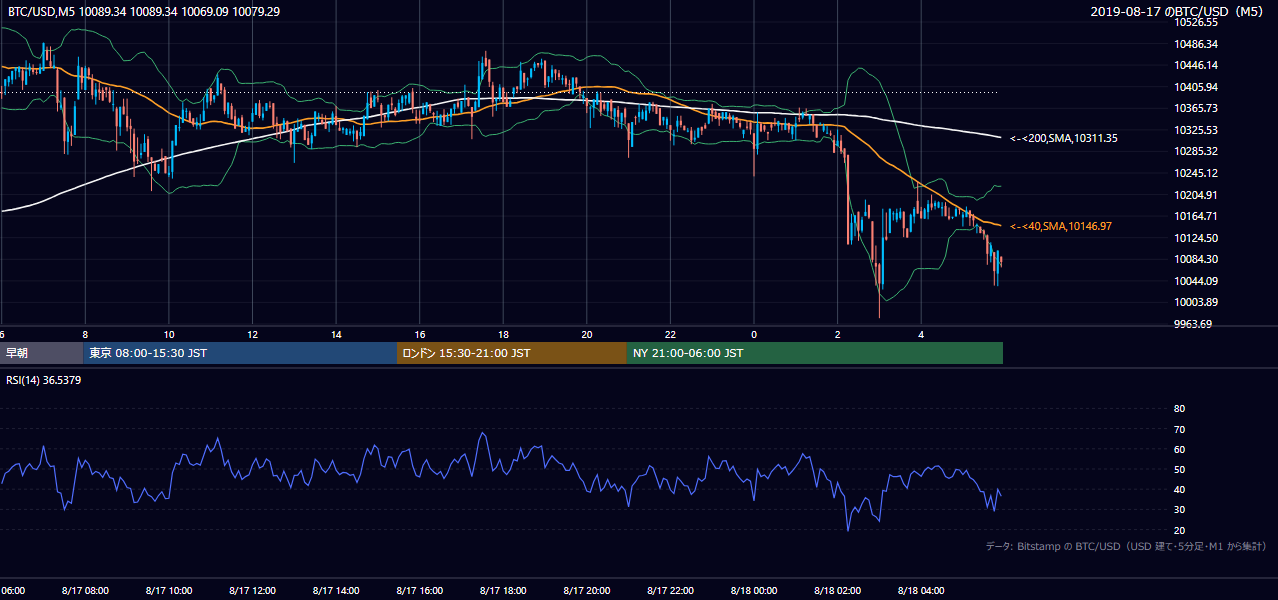Click RSI axis level 80
Image resolution: width=1278 pixels, height=600 pixels.
tap(1179, 409)
